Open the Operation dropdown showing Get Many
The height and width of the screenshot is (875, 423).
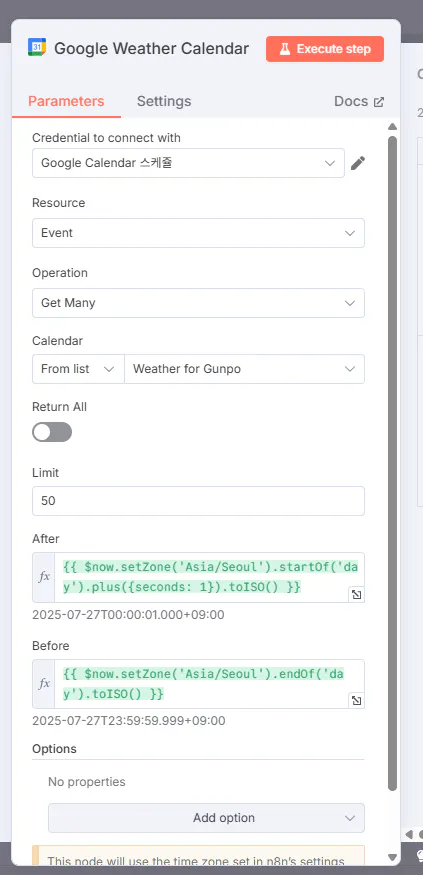pos(198,303)
